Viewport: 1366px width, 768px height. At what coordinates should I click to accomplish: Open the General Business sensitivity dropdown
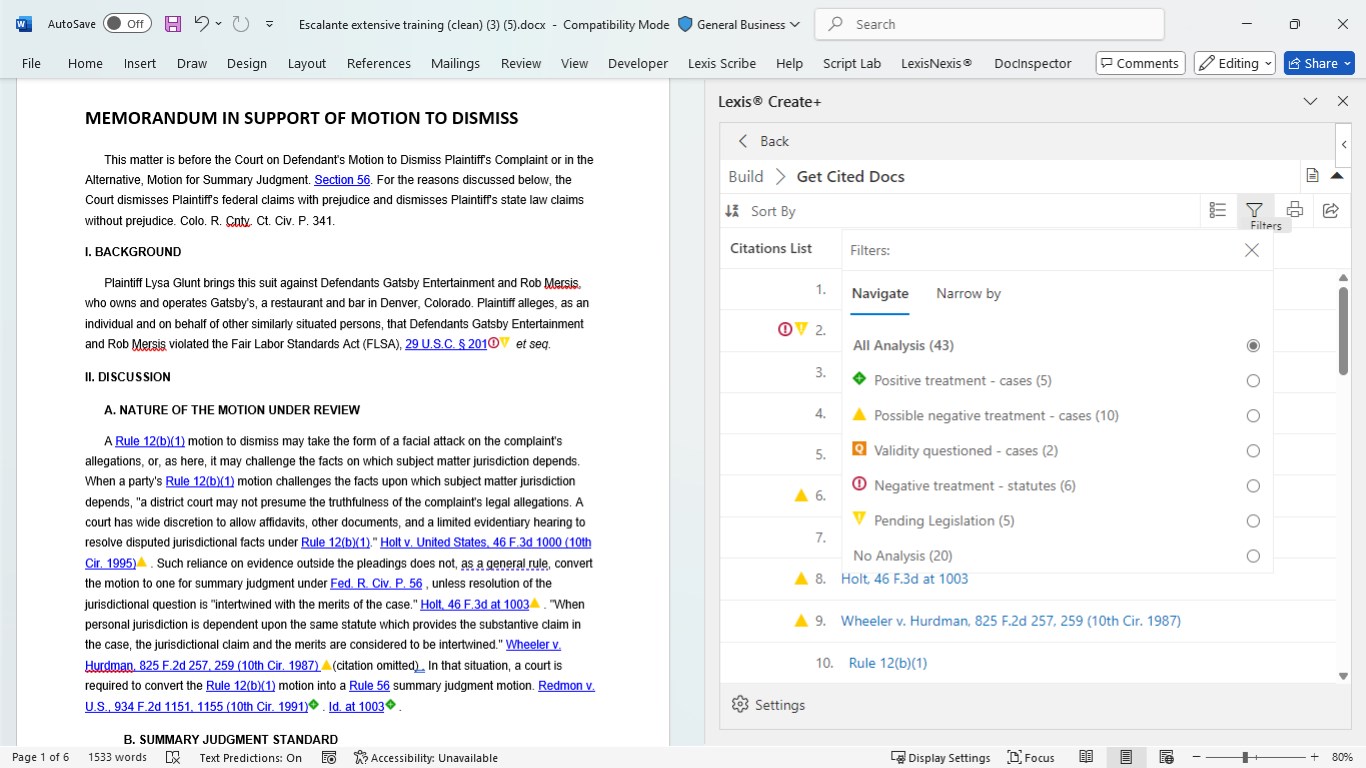coord(739,24)
